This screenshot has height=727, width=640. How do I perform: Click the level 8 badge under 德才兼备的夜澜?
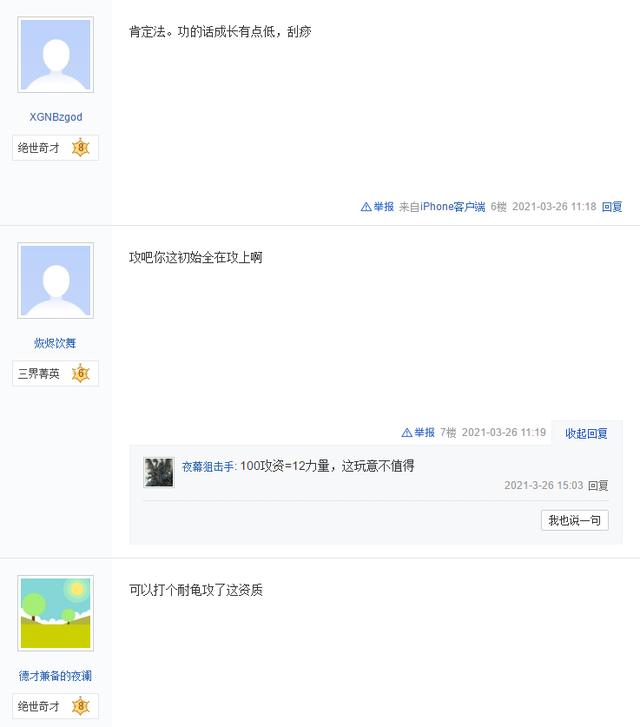pos(81,707)
